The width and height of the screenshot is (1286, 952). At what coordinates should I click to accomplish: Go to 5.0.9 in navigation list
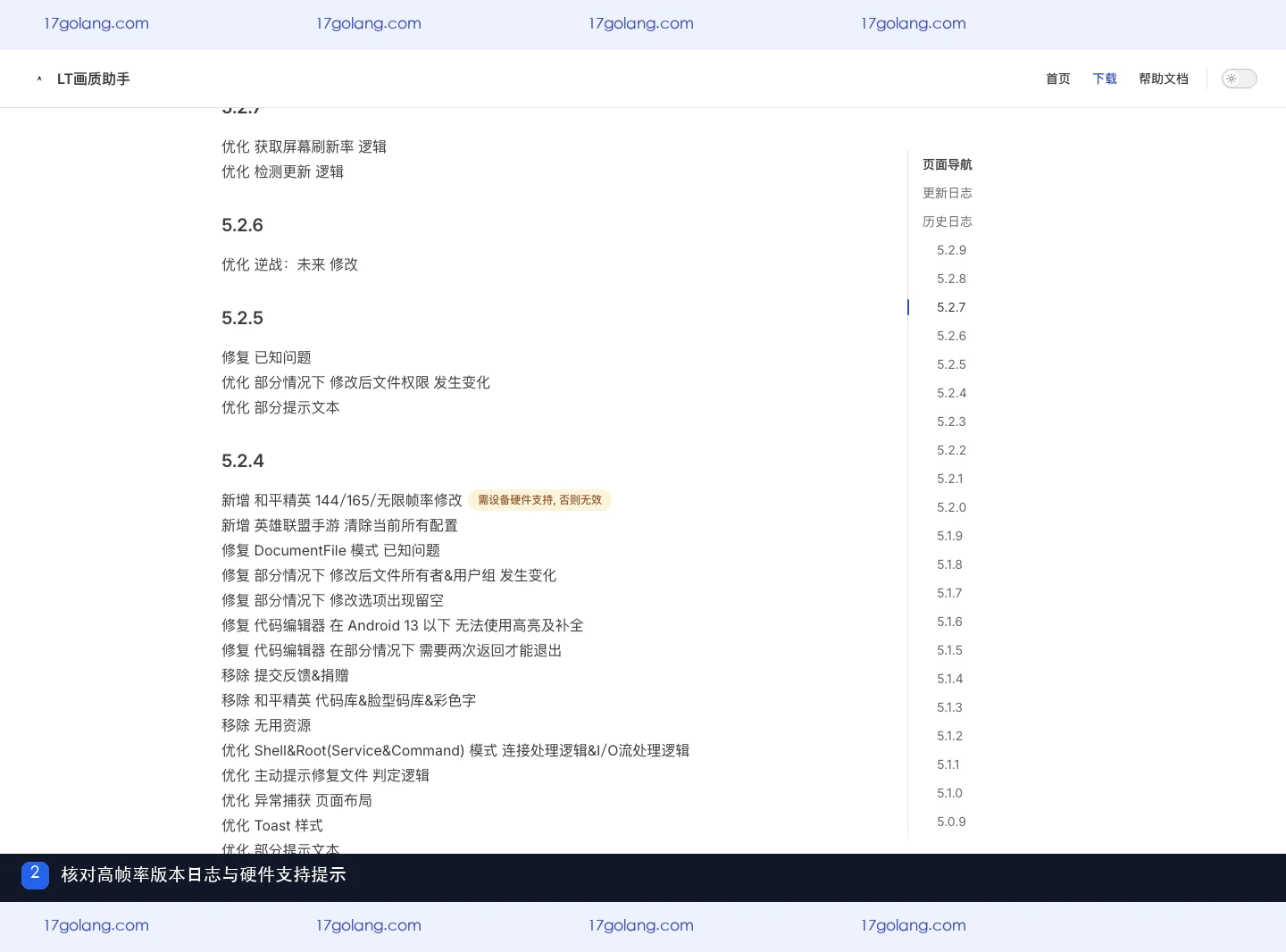point(951,822)
